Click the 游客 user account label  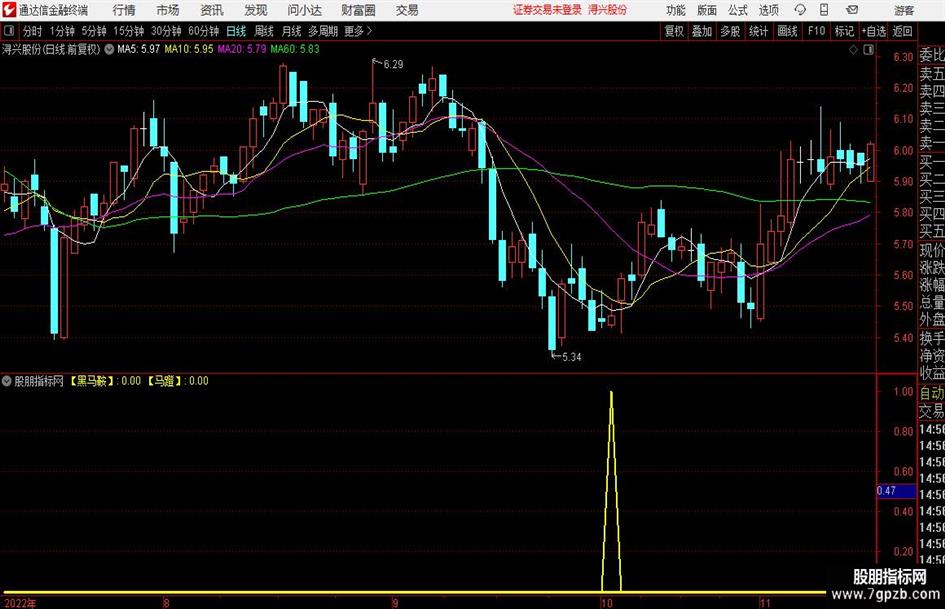pyautogui.click(x=904, y=10)
